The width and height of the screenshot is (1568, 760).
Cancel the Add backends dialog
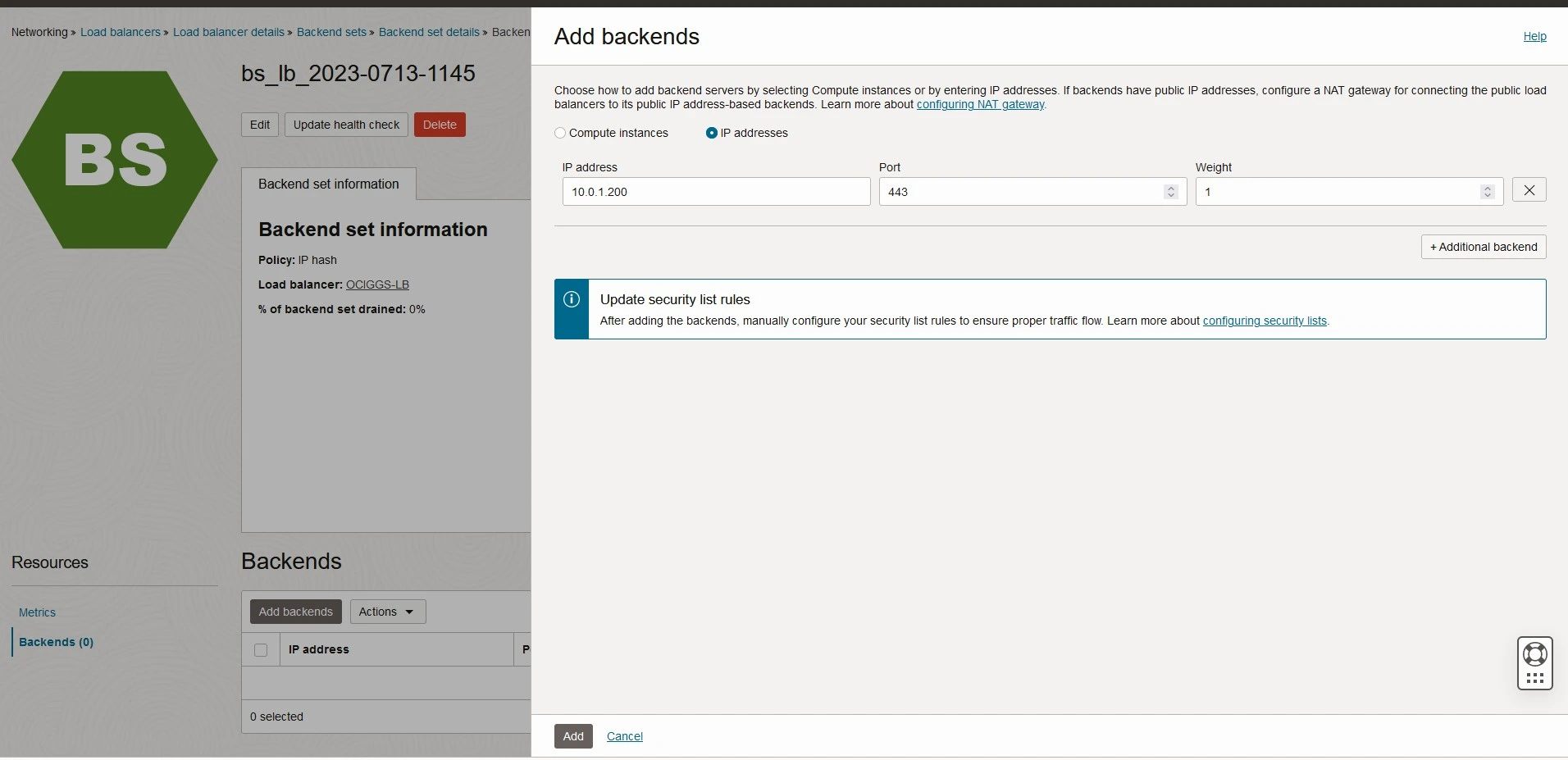tap(624, 735)
